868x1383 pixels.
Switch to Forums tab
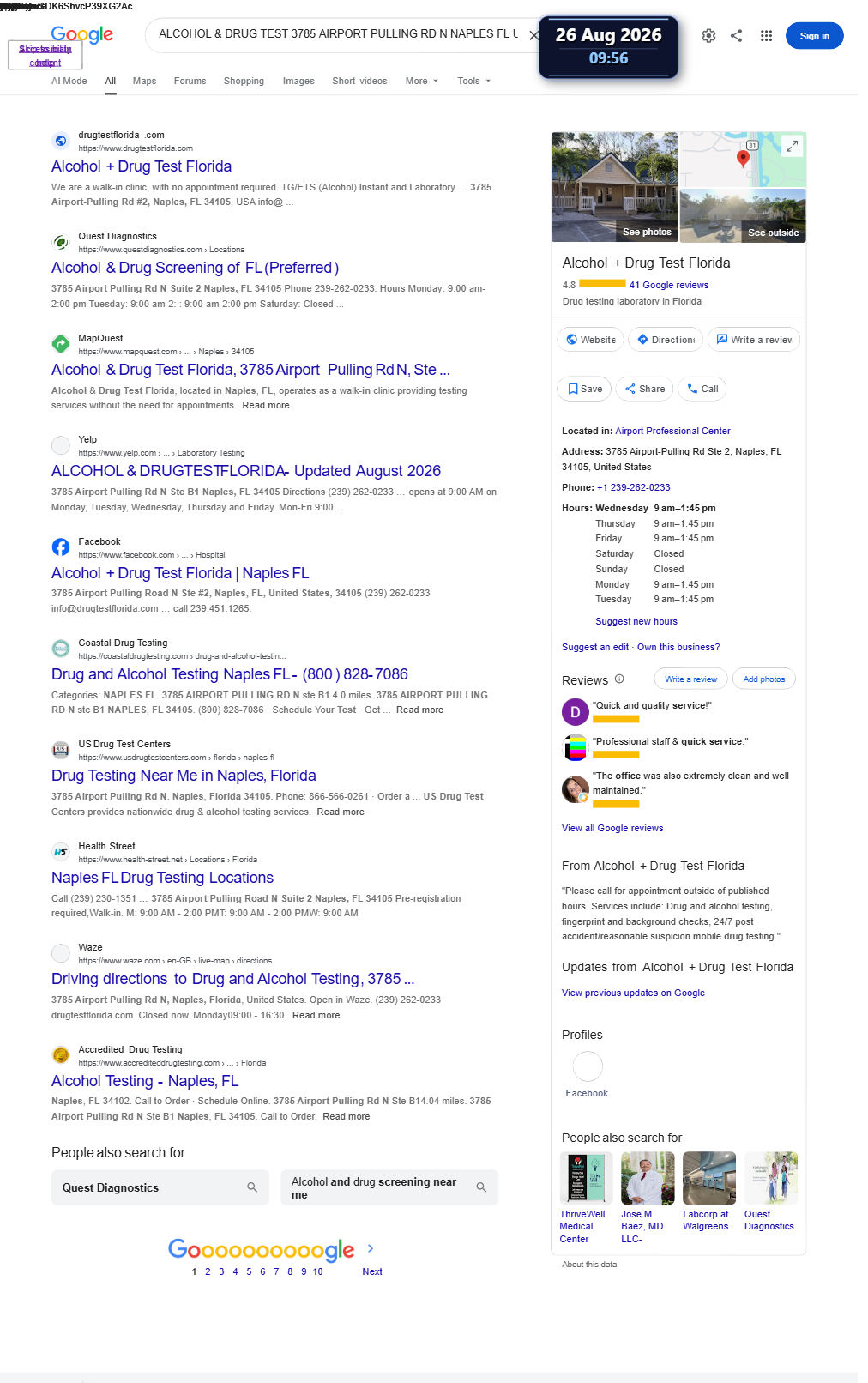[x=190, y=81]
